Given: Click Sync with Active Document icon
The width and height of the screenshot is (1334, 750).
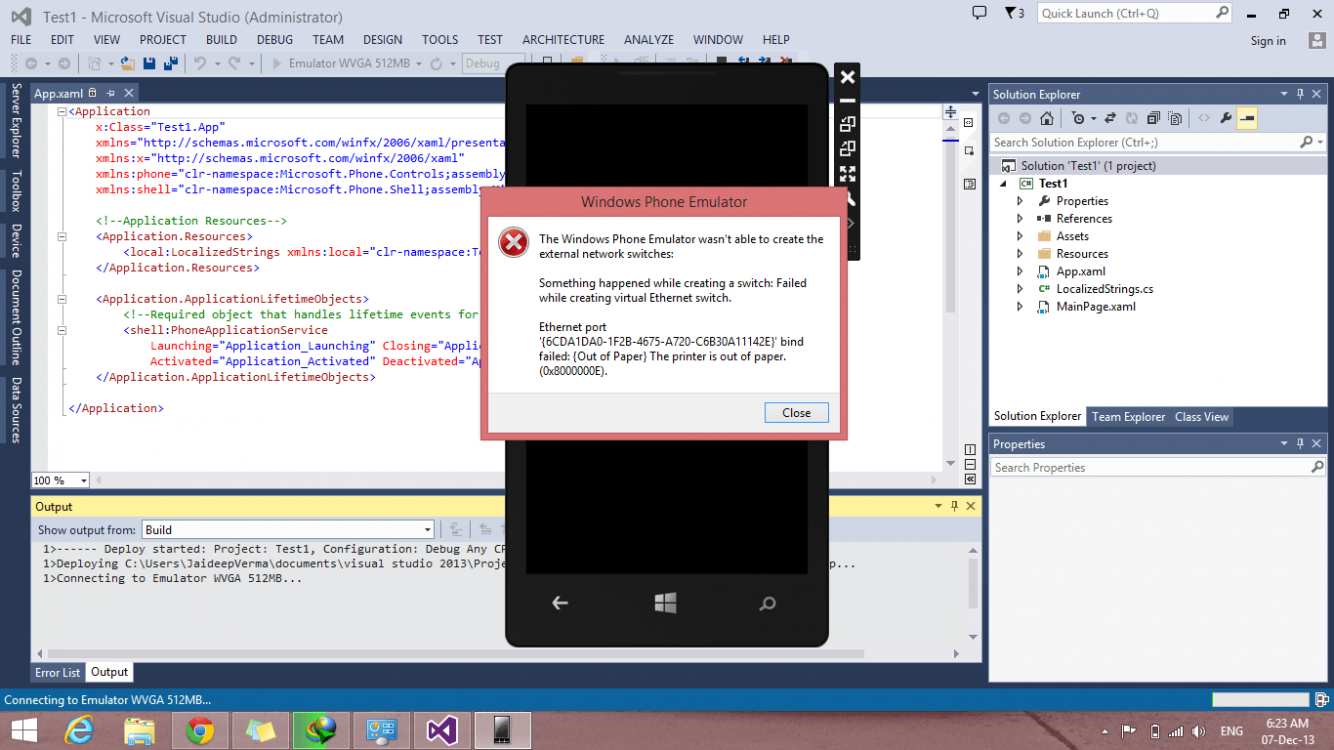Looking at the screenshot, I should pyautogui.click(x=1111, y=118).
